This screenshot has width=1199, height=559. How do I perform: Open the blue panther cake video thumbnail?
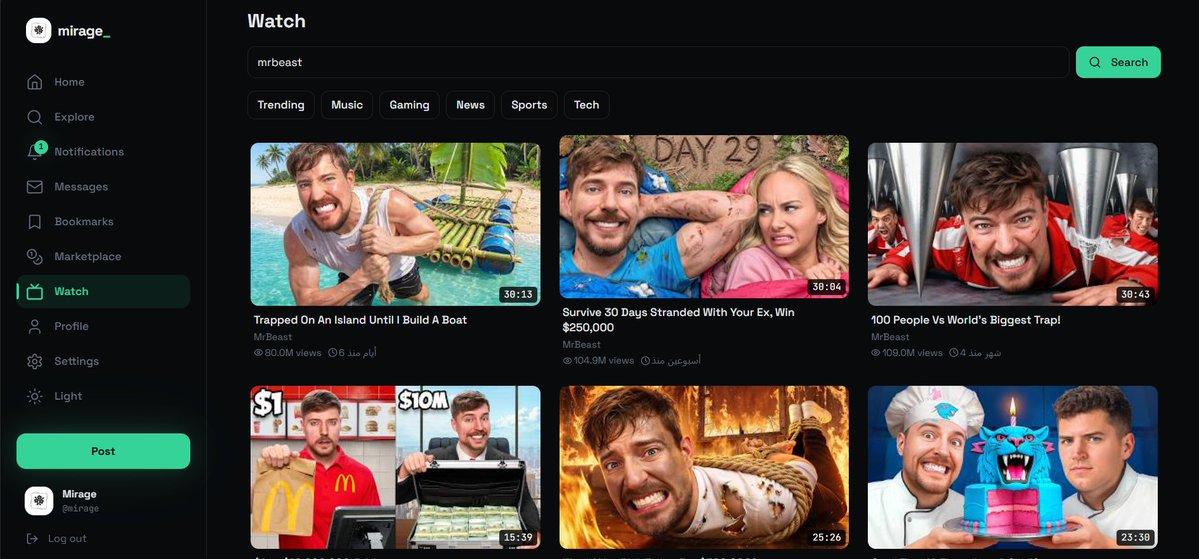[1012, 467]
